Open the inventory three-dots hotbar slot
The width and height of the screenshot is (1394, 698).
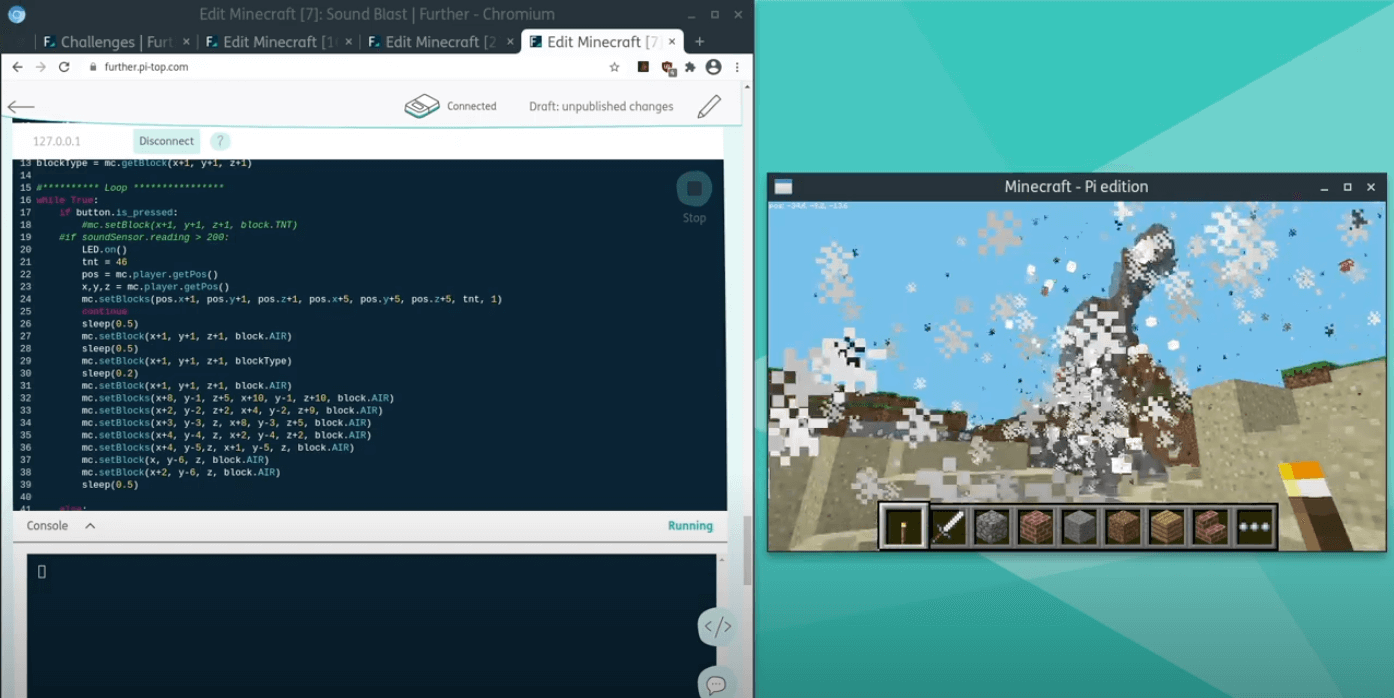[x=1254, y=526]
